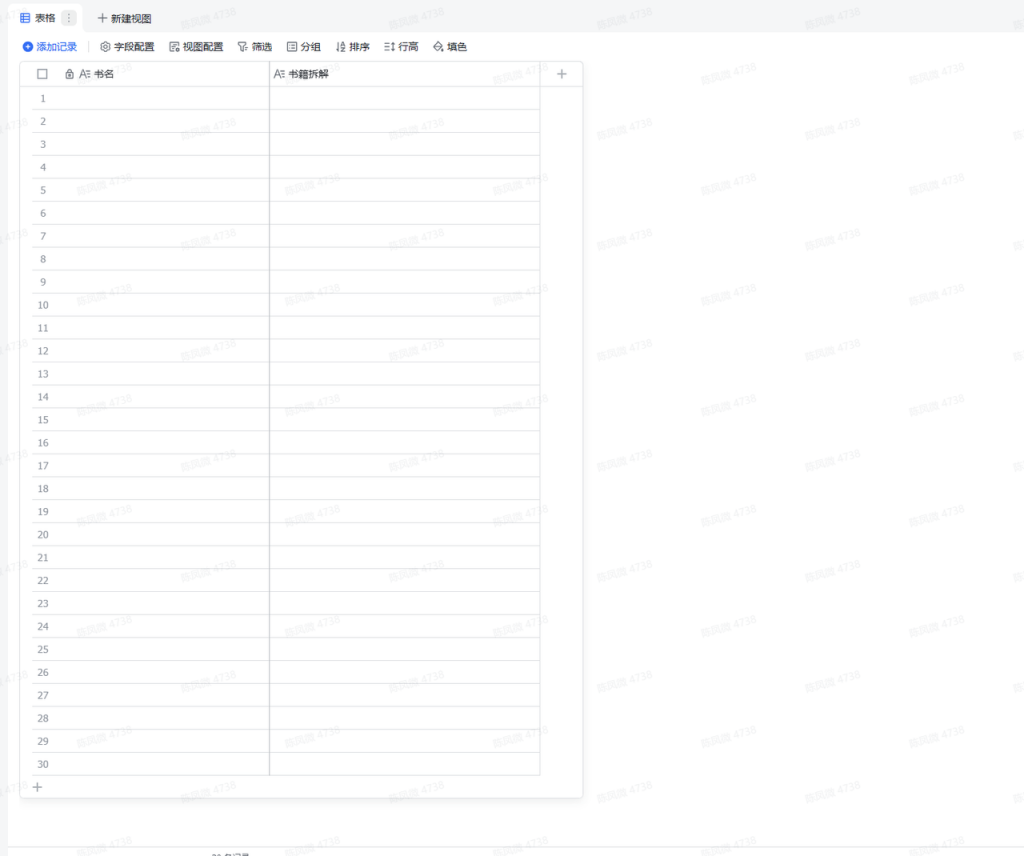The image size is (1024, 856).
Task: Select row number 25
Action: [x=43, y=649]
